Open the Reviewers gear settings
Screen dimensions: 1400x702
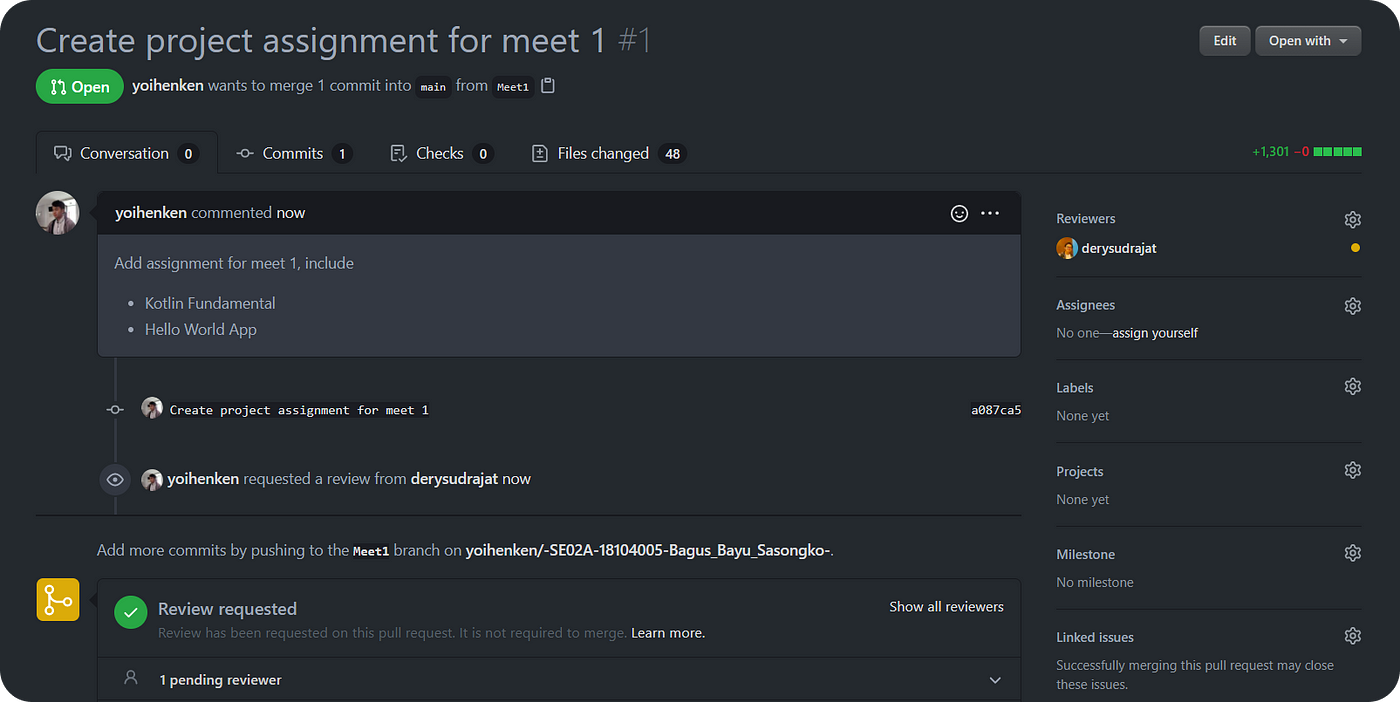point(1352,219)
